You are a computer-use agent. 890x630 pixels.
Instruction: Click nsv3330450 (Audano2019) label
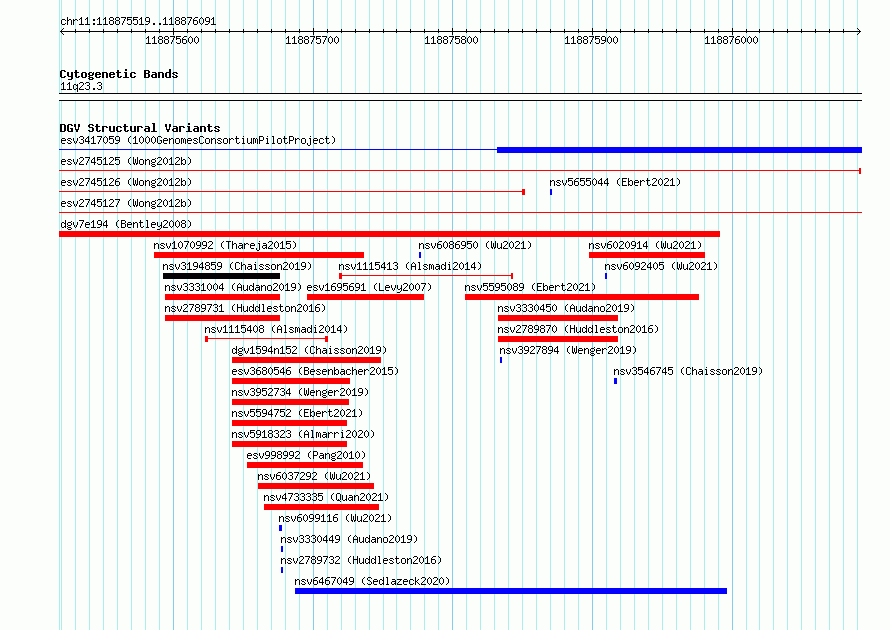(566, 308)
